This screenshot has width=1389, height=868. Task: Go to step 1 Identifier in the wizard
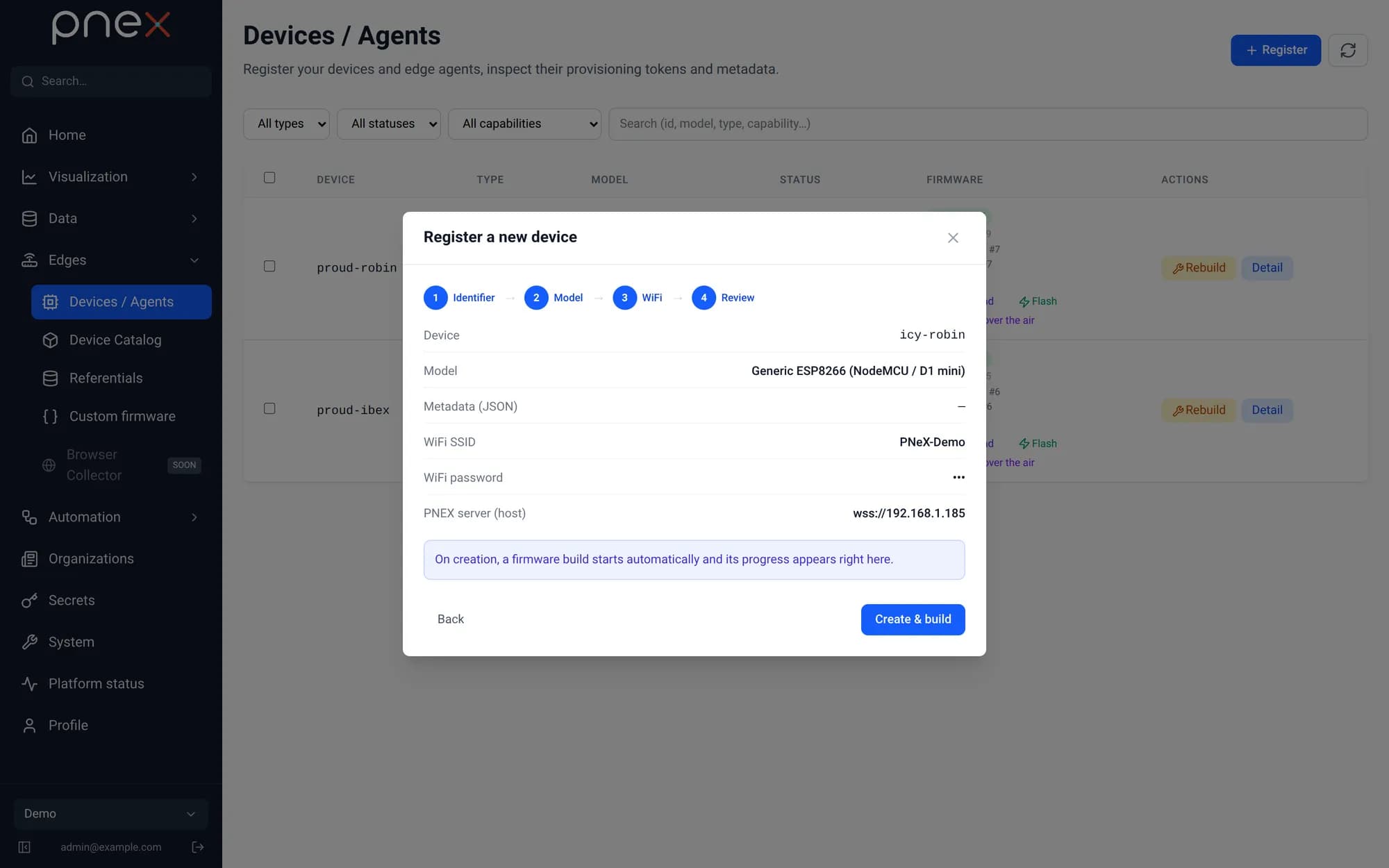click(459, 298)
